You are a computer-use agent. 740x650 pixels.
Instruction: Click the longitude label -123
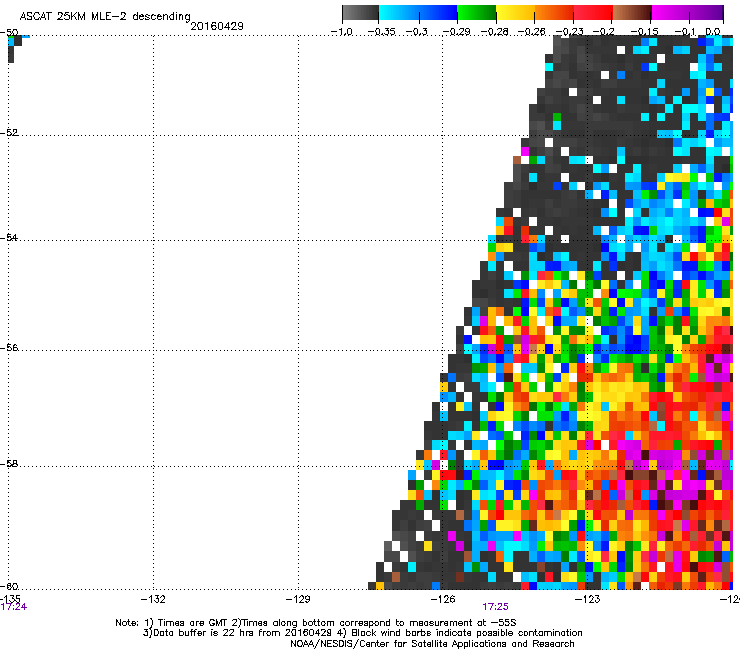click(588, 599)
